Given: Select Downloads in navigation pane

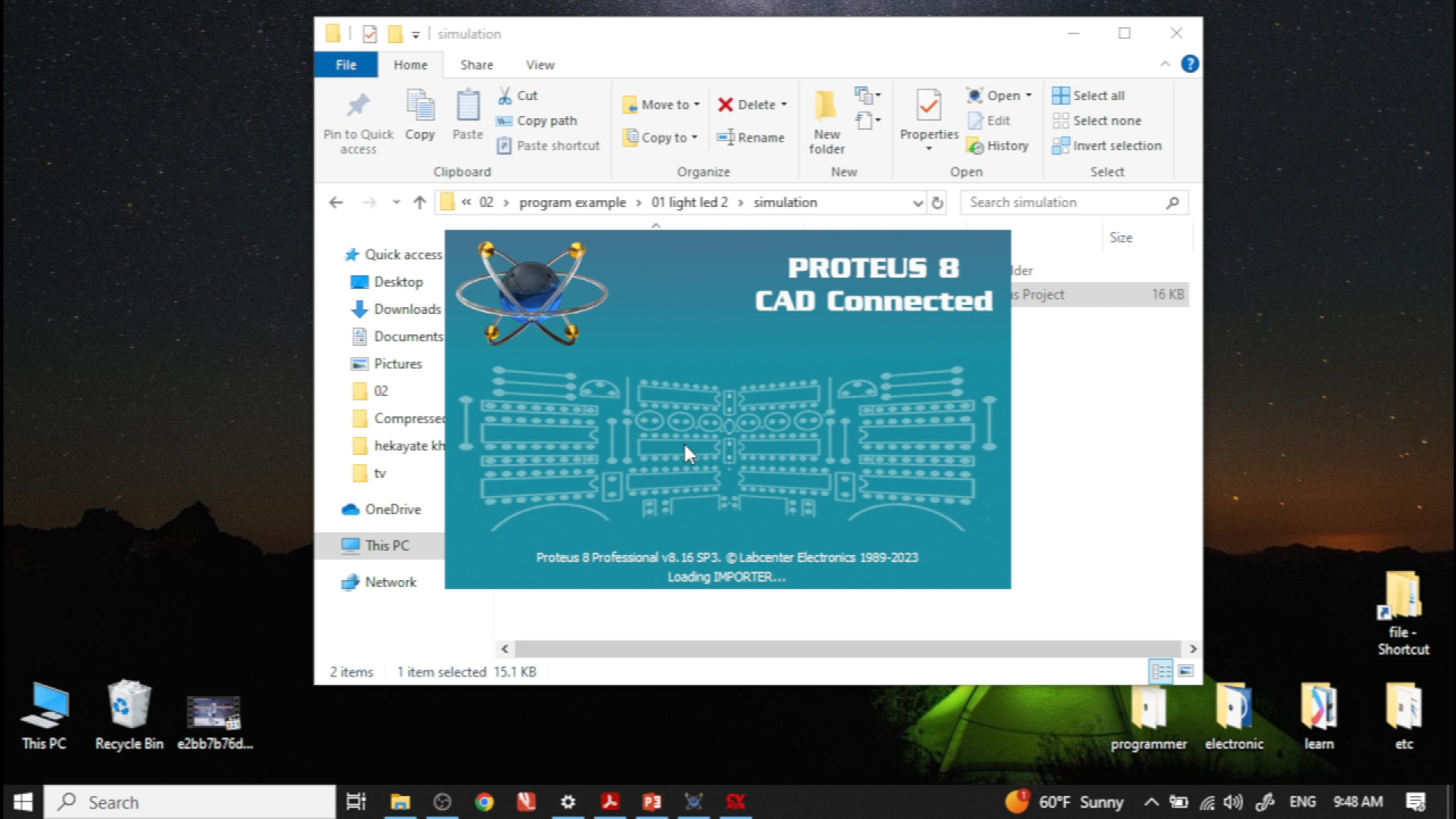Looking at the screenshot, I should pyautogui.click(x=396, y=309).
